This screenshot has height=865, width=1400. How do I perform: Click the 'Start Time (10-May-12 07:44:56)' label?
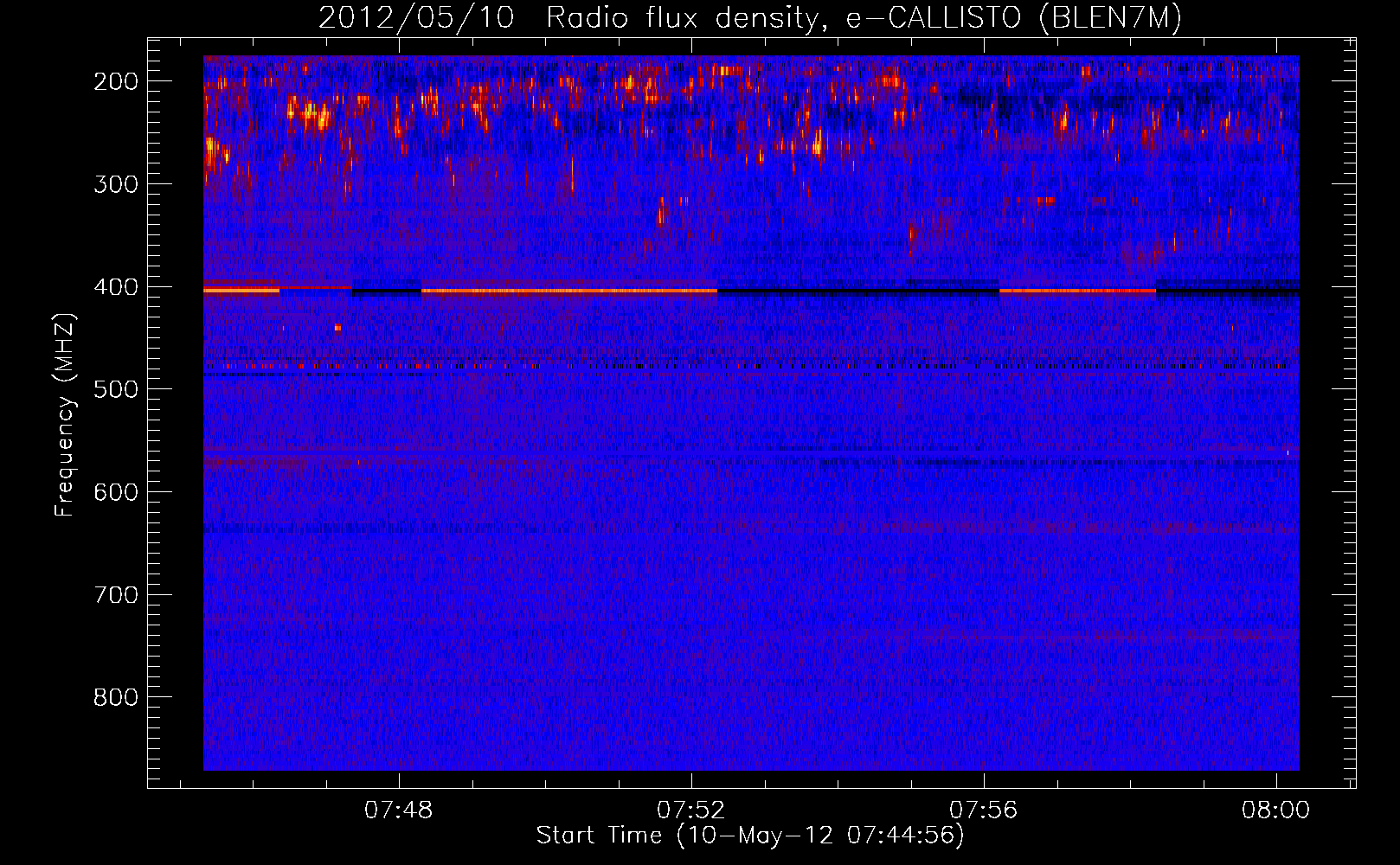point(750,836)
